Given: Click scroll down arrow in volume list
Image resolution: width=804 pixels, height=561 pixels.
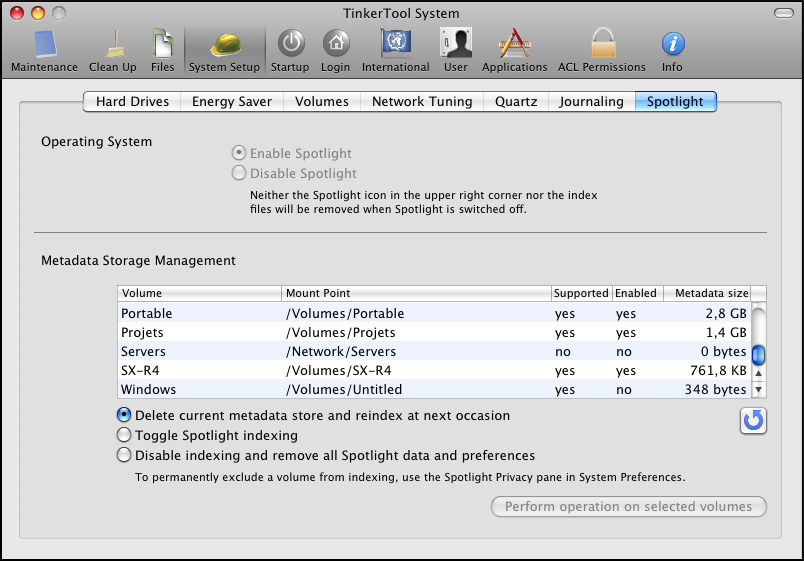Looking at the screenshot, I should [x=758, y=389].
